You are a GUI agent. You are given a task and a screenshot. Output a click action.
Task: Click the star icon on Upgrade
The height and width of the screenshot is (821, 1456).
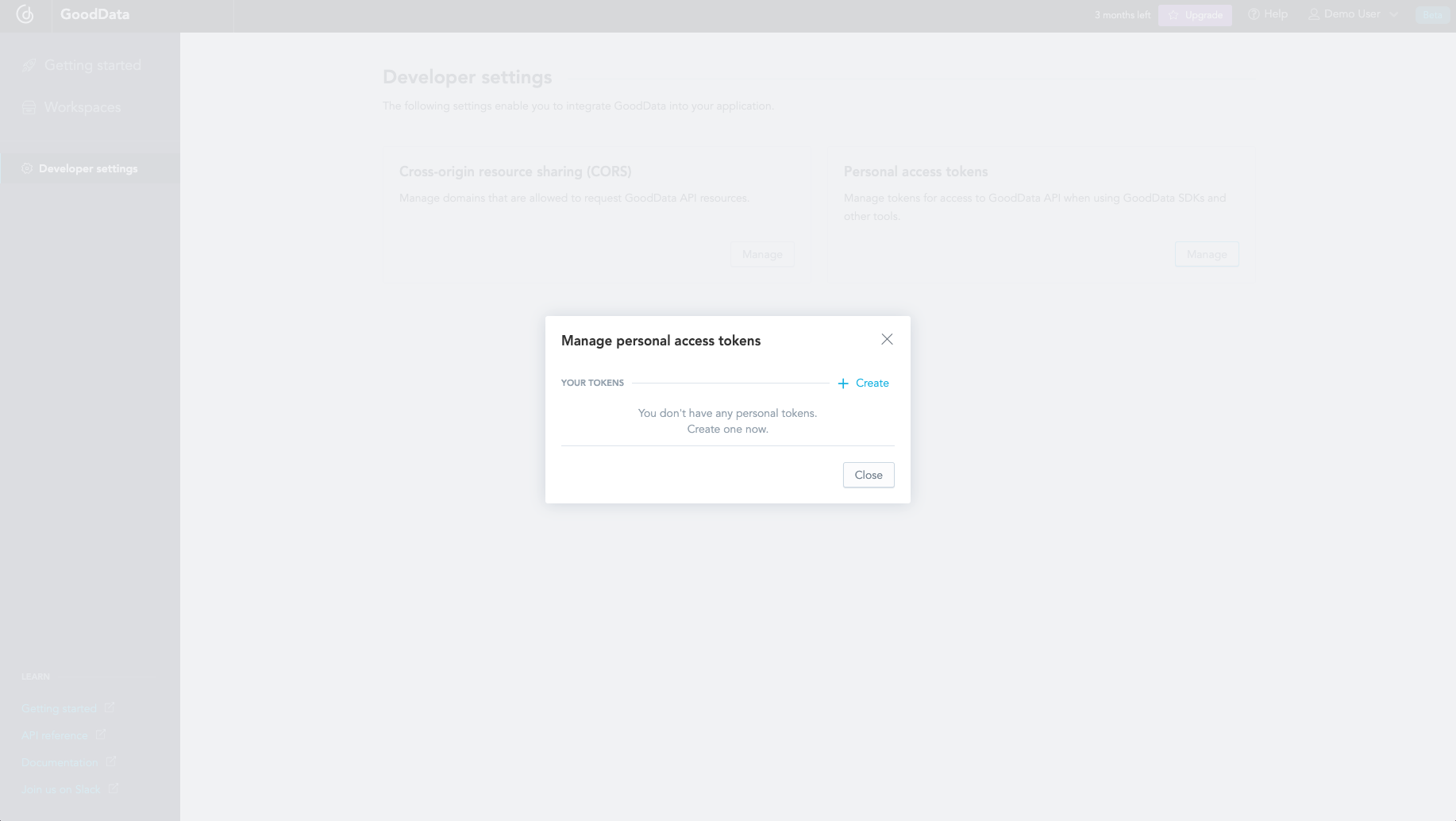[1173, 15]
